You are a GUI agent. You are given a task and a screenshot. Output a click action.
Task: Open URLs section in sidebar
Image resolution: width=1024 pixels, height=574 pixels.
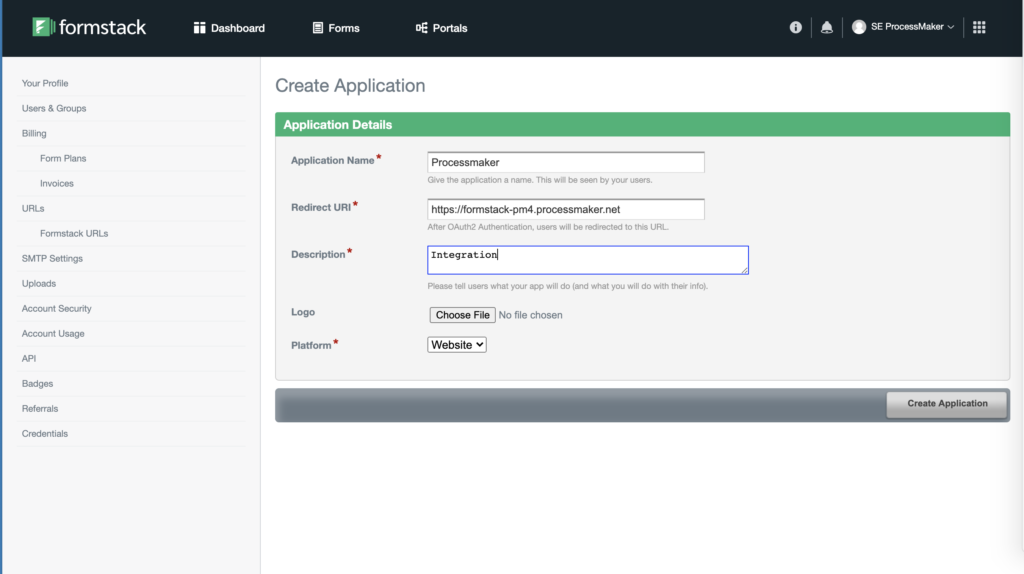pos(33,208)
